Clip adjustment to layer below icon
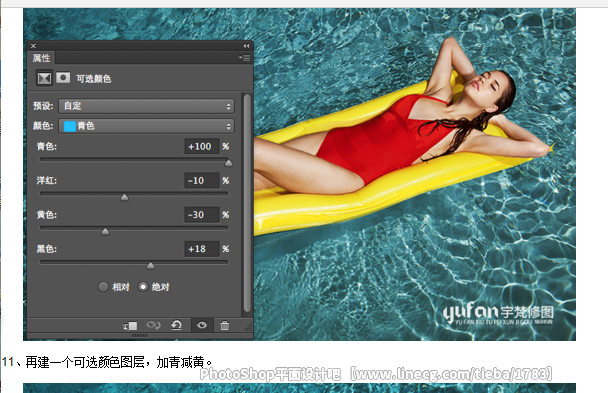The height and width of the screenshot is (393, 608). [x=130, y=326]
